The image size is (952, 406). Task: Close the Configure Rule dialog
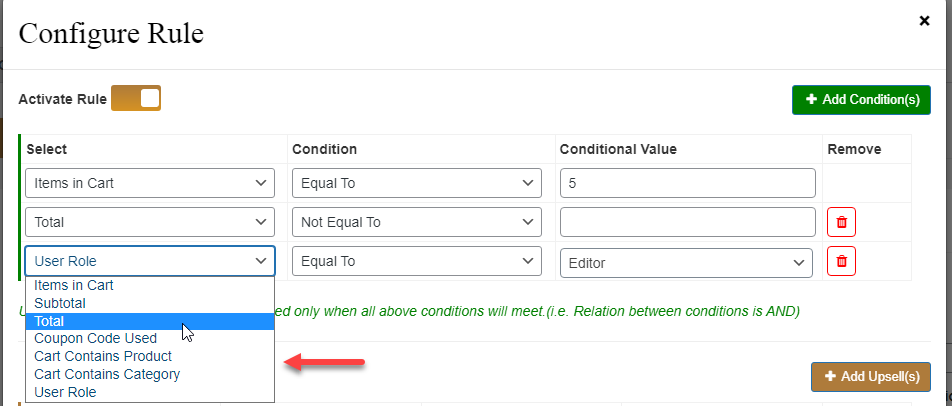tap(924, 21)
